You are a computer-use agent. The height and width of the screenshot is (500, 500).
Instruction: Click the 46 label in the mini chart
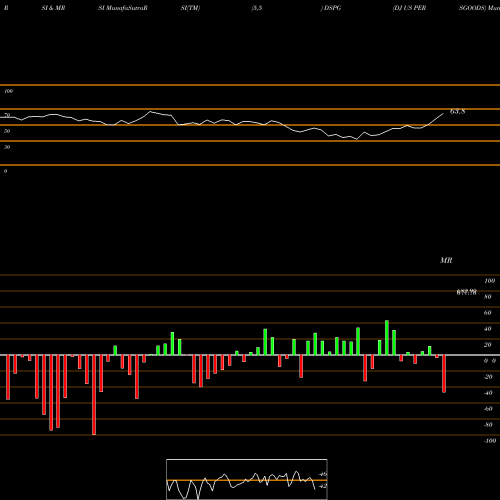323,474
